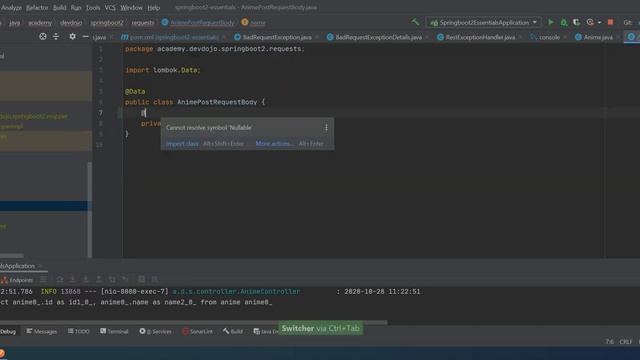Screen dimensions: 640x360
Task: Click the 'academy' breadcrumb
Action: point(40,23)
